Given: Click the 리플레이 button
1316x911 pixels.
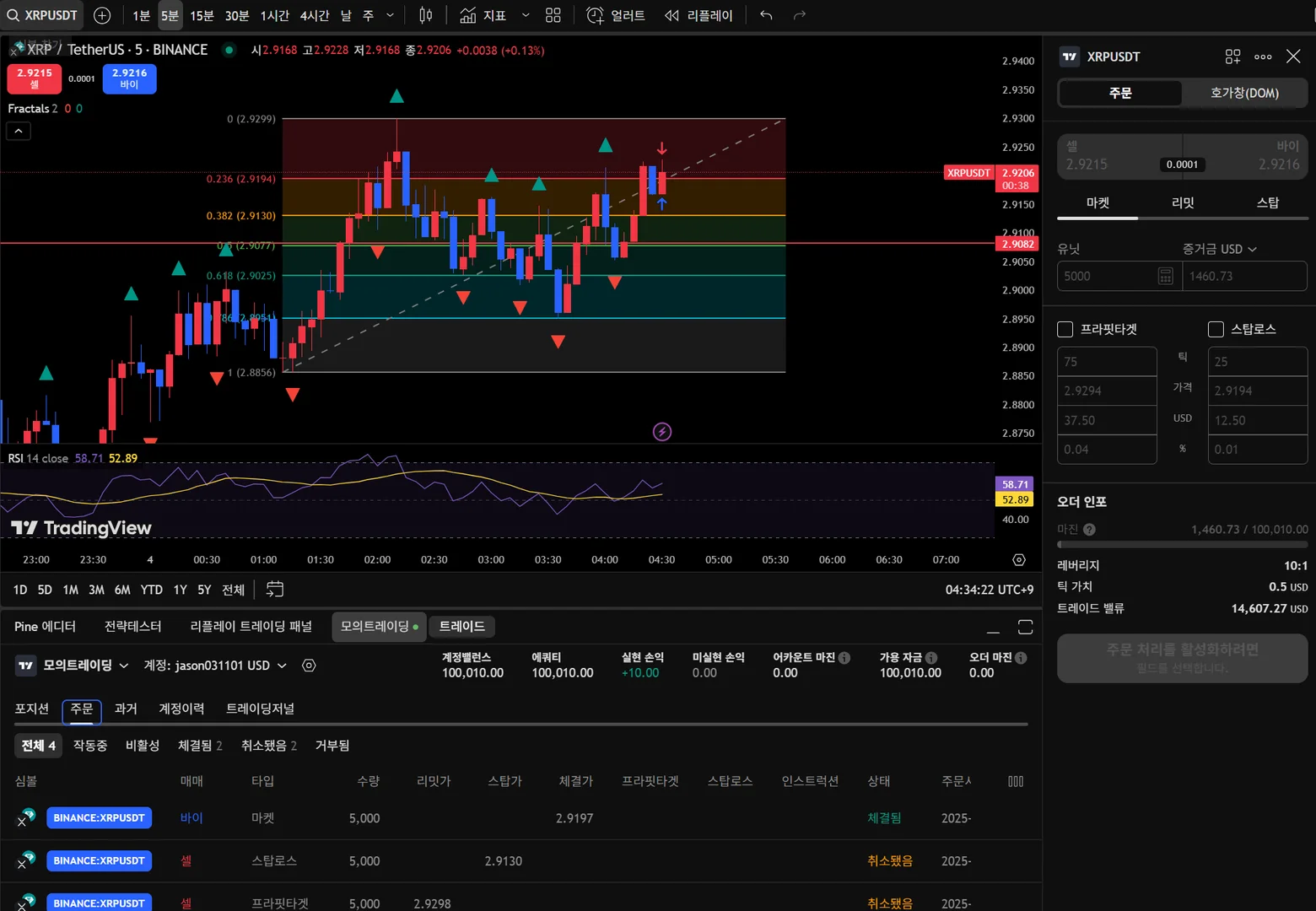Looking at the screenshot, I should pos(698,15).
